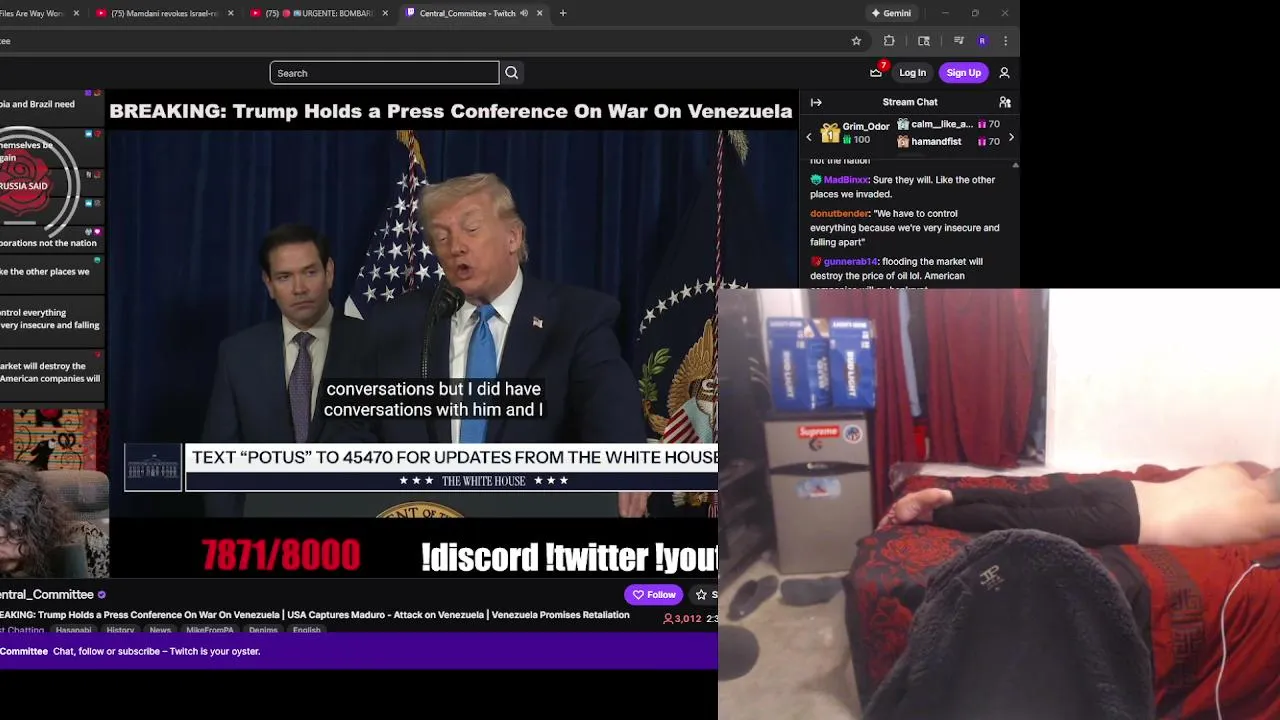Close the URGENTE BOMBAR YouTube tab

coord(385,13)
